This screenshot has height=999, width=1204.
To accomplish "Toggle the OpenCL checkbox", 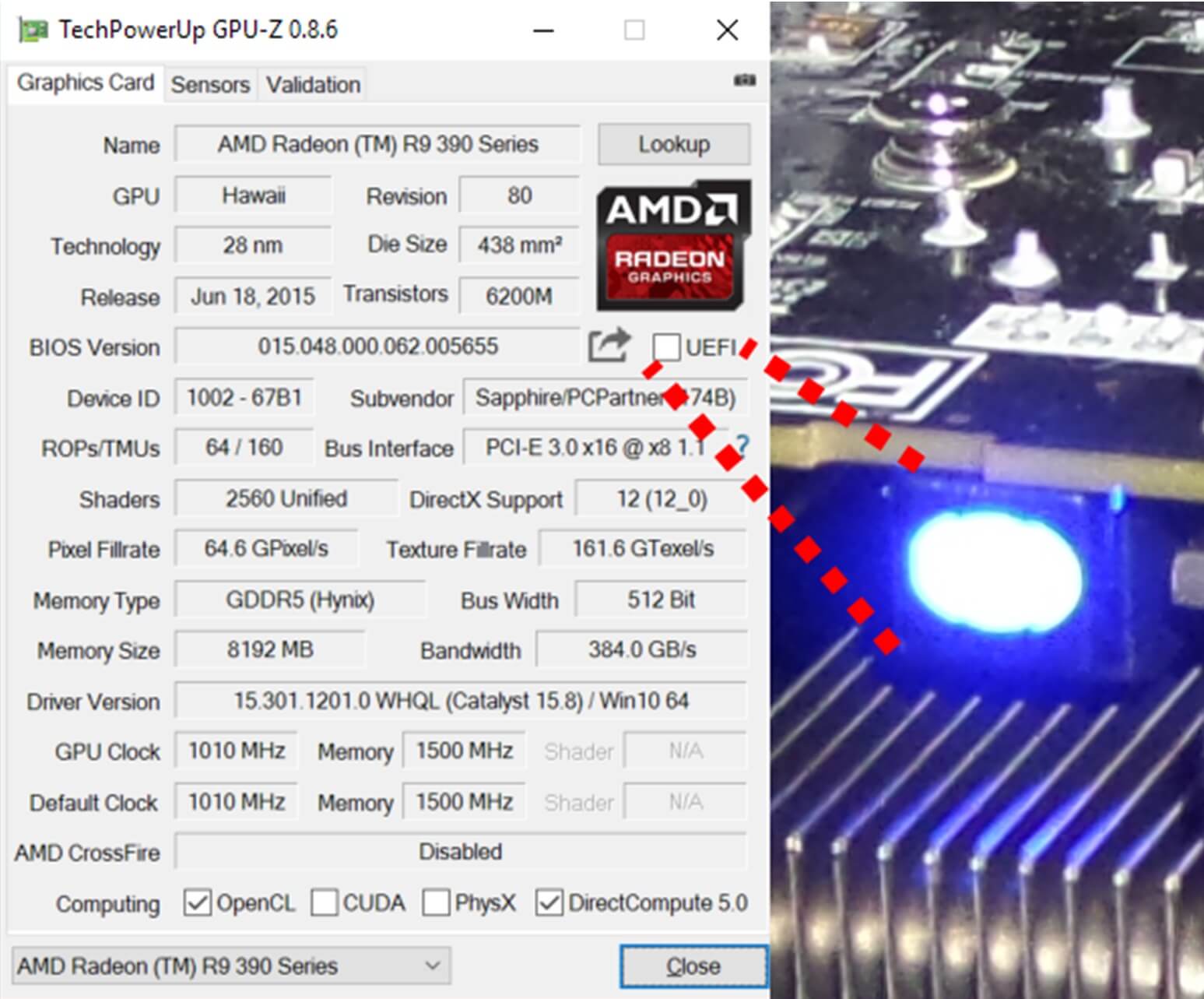I will [197, 903].
